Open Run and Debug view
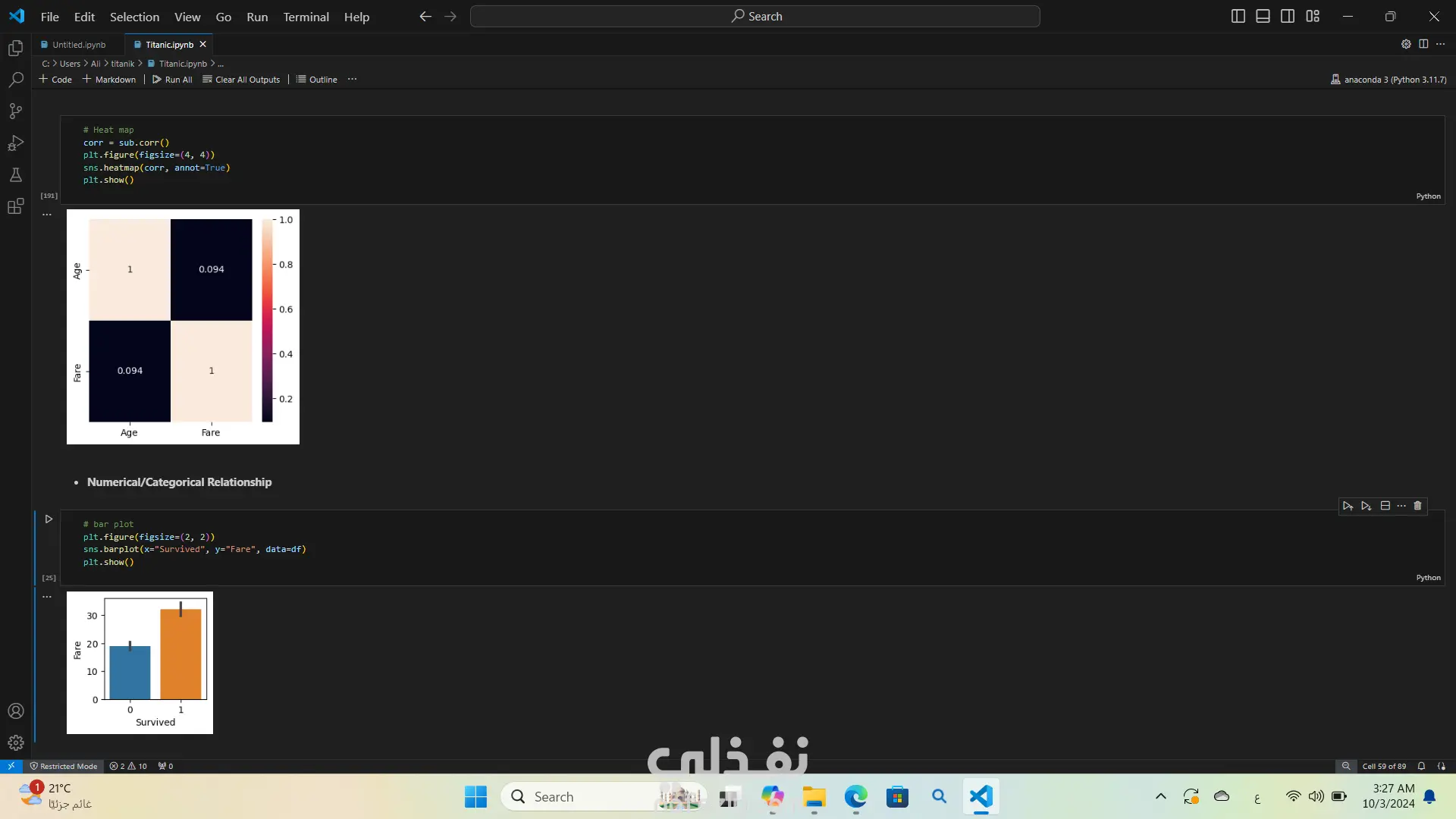The image size is (1456, 819). tap(15, 143)
